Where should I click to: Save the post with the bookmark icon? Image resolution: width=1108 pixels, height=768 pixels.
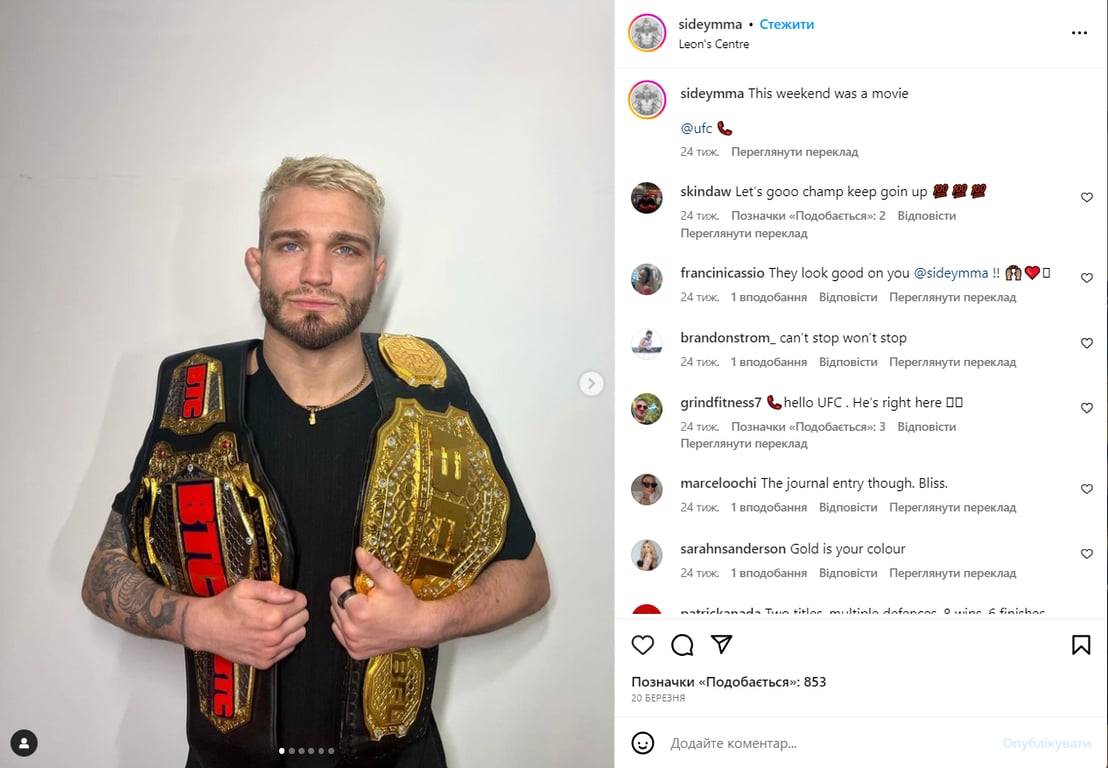[x=1080, y=644]
